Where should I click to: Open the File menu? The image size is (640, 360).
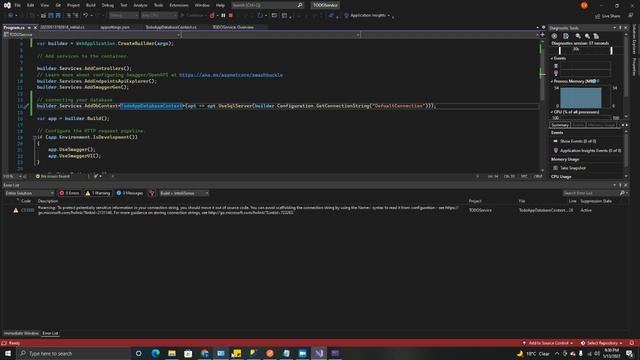[18, 5]
